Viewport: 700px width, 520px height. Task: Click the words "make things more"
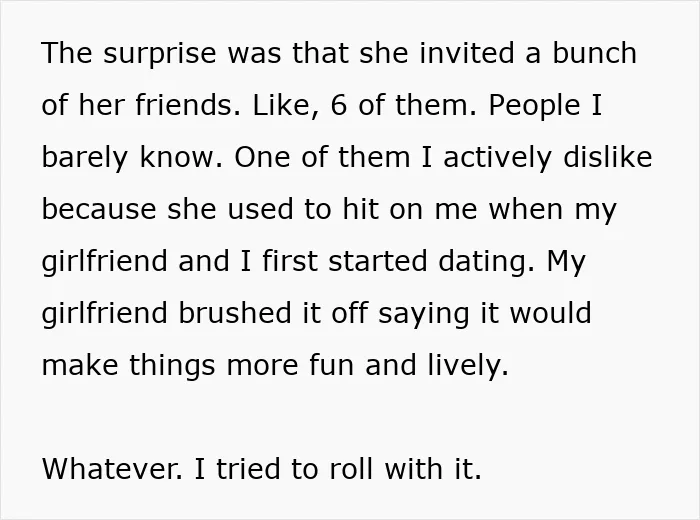(170, 366)
